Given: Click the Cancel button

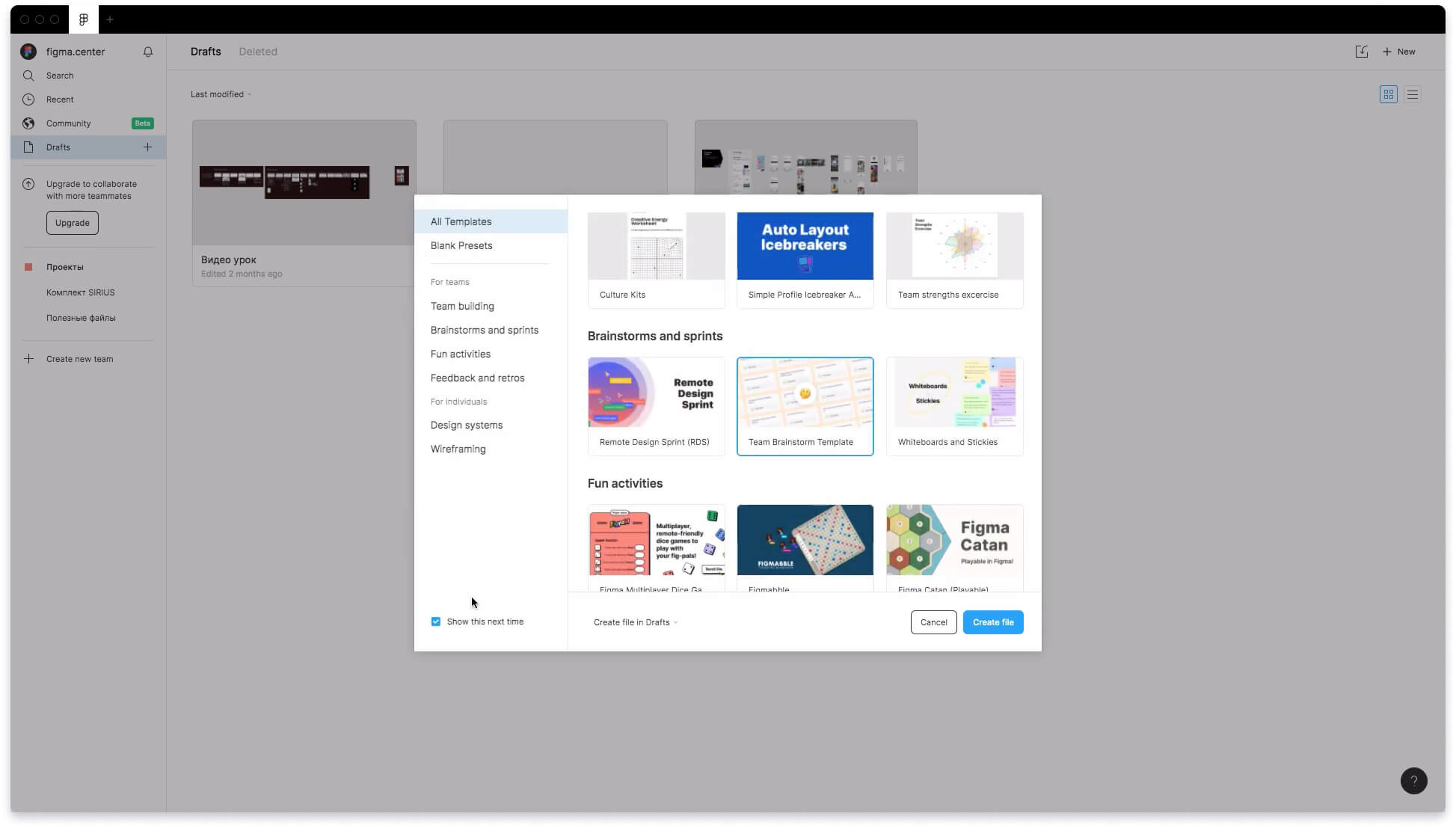Looking at the screenshot, I should [933, 622].
